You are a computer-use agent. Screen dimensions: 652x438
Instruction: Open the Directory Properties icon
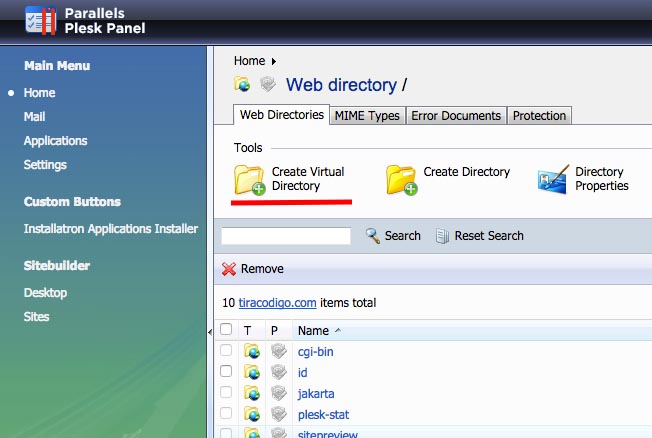tap(553, 180)
